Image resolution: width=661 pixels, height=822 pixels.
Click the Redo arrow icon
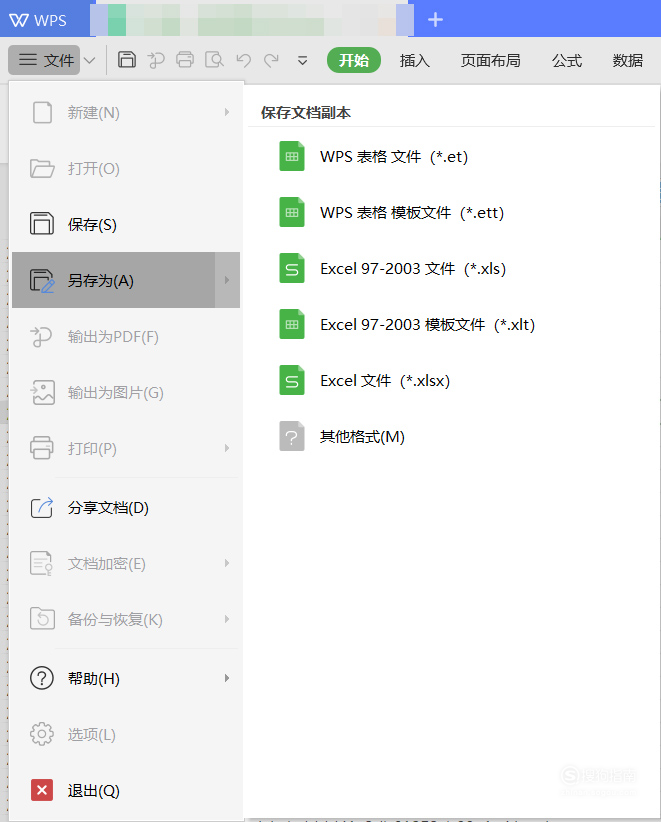pyautogui.click(x=272, y=60)
